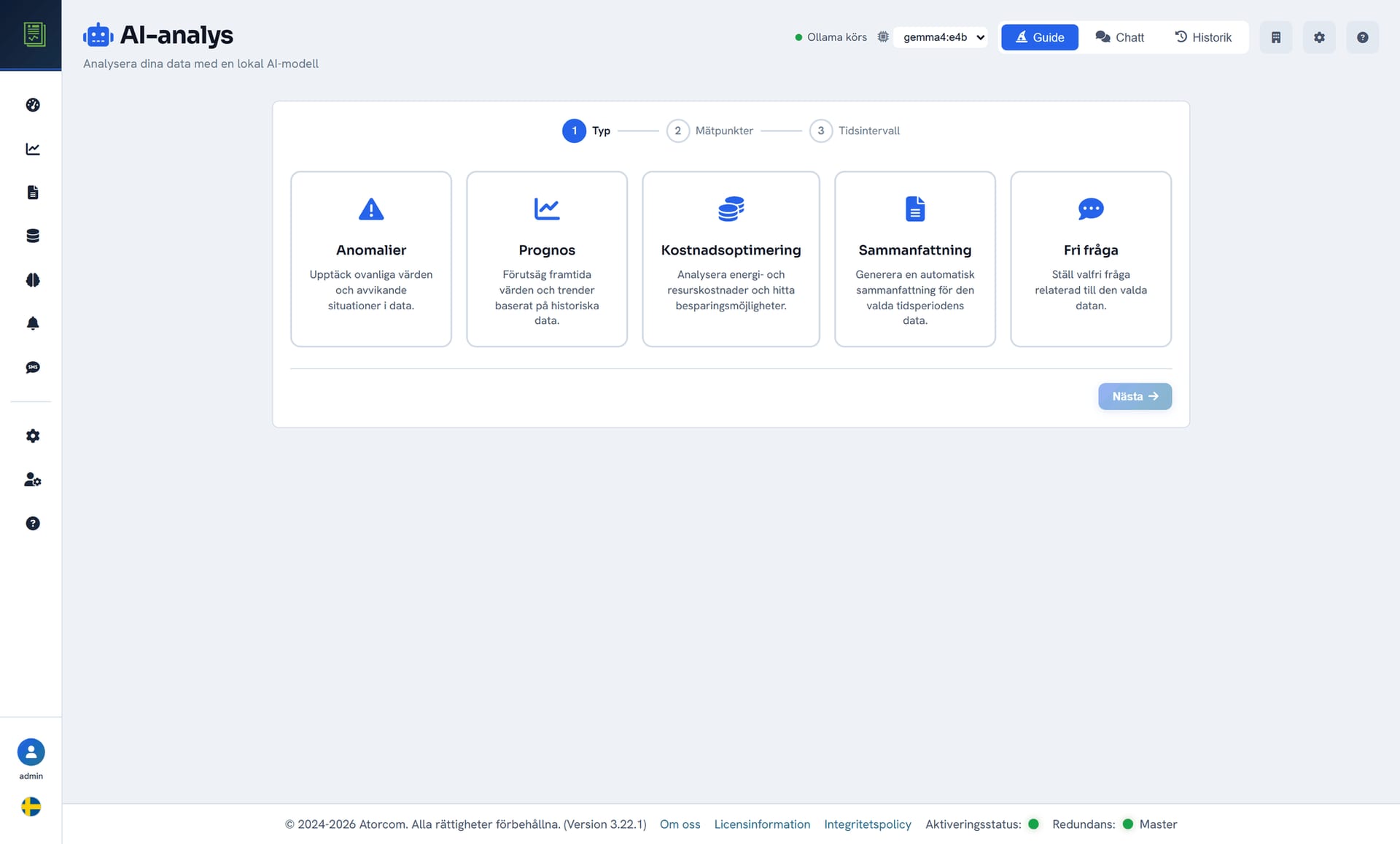The image size is (1400, 844).
Task: Open the line chart sidebar icon
Action: 33,149
